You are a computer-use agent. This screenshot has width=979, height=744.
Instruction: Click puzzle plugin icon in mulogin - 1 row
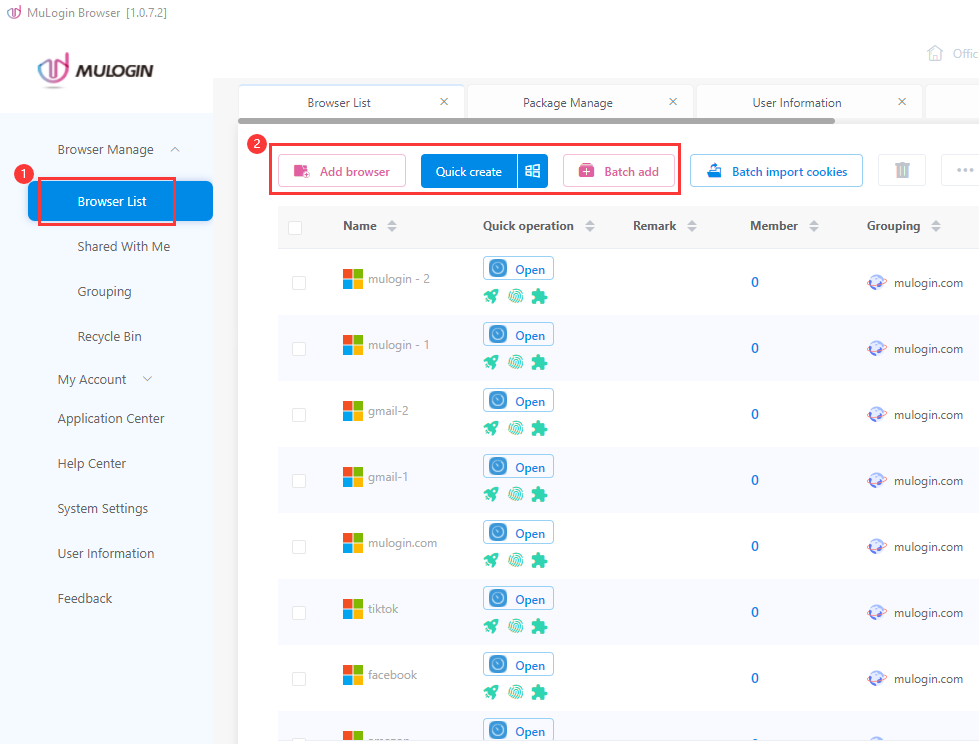[539, 362]
